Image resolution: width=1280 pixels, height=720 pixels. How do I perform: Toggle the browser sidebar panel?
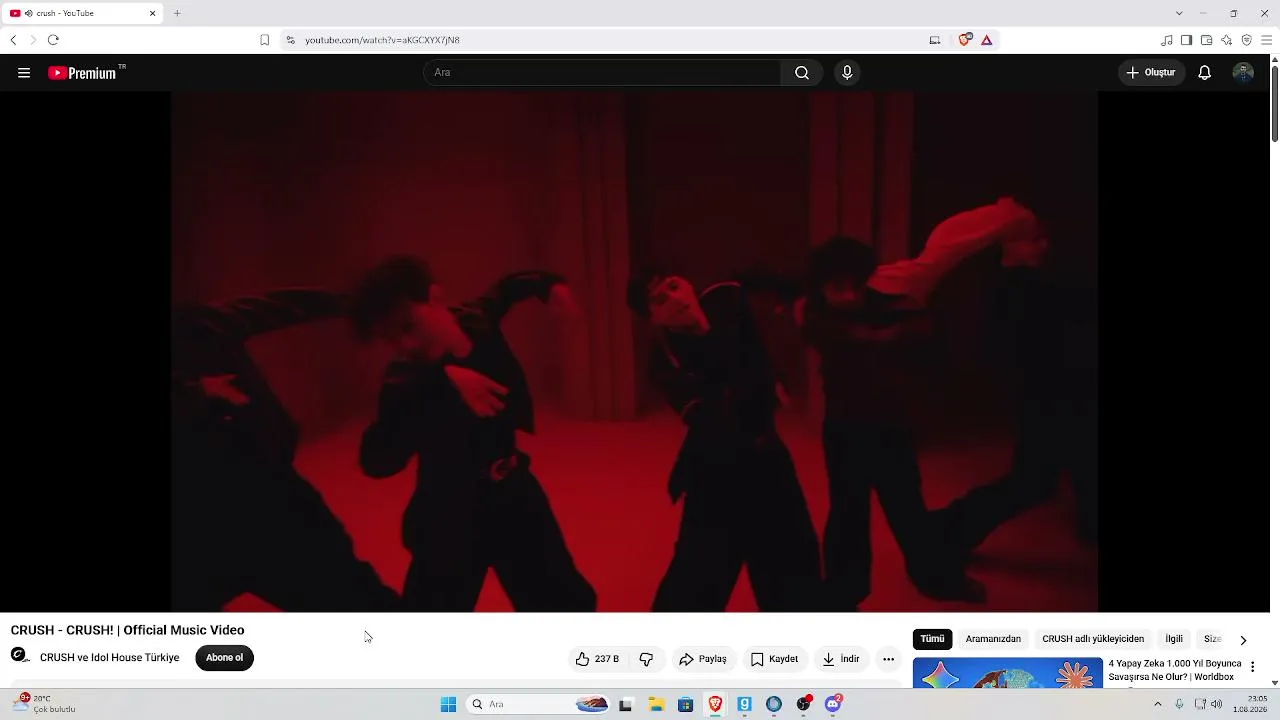[1187, 40]
